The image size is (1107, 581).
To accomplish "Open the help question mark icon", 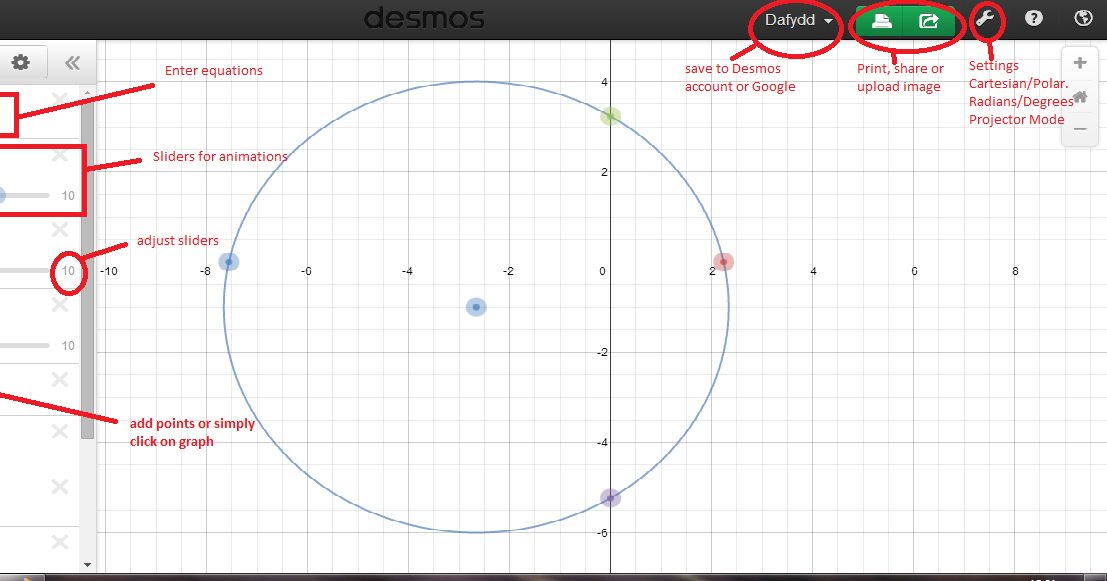I will coord(1034,19).
